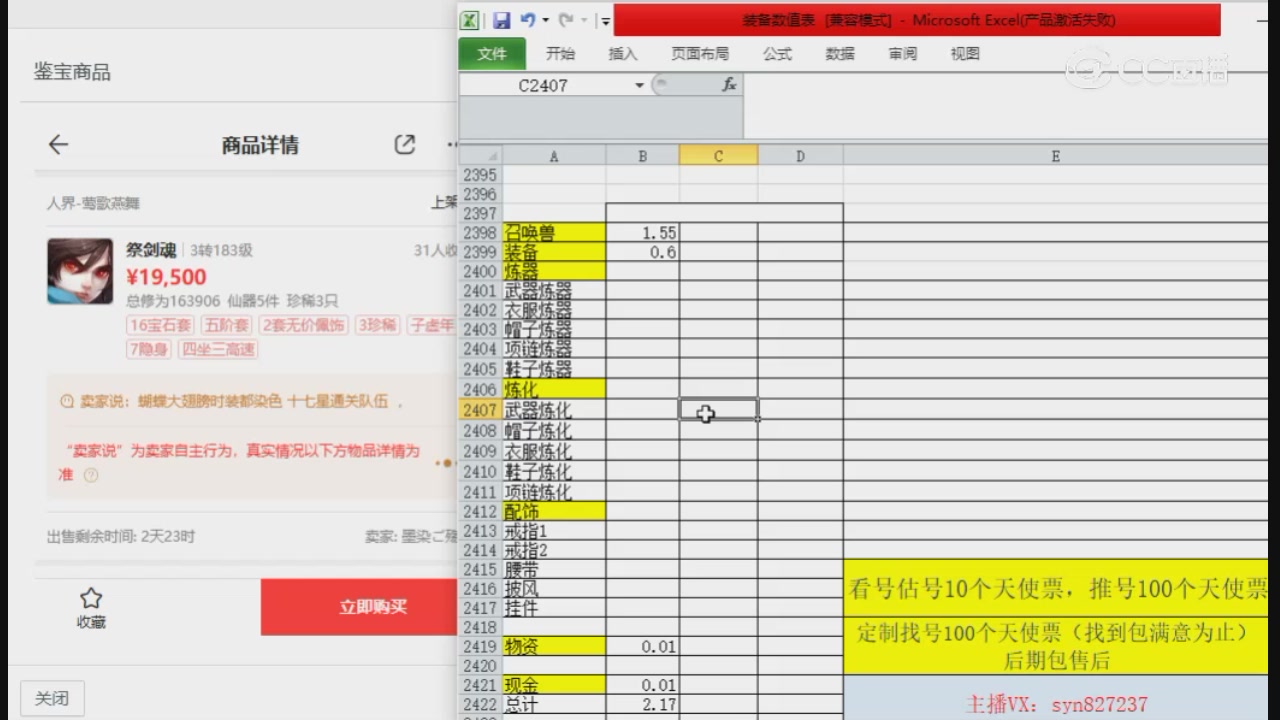Select the total value 2.17 cell

[643, 704]
